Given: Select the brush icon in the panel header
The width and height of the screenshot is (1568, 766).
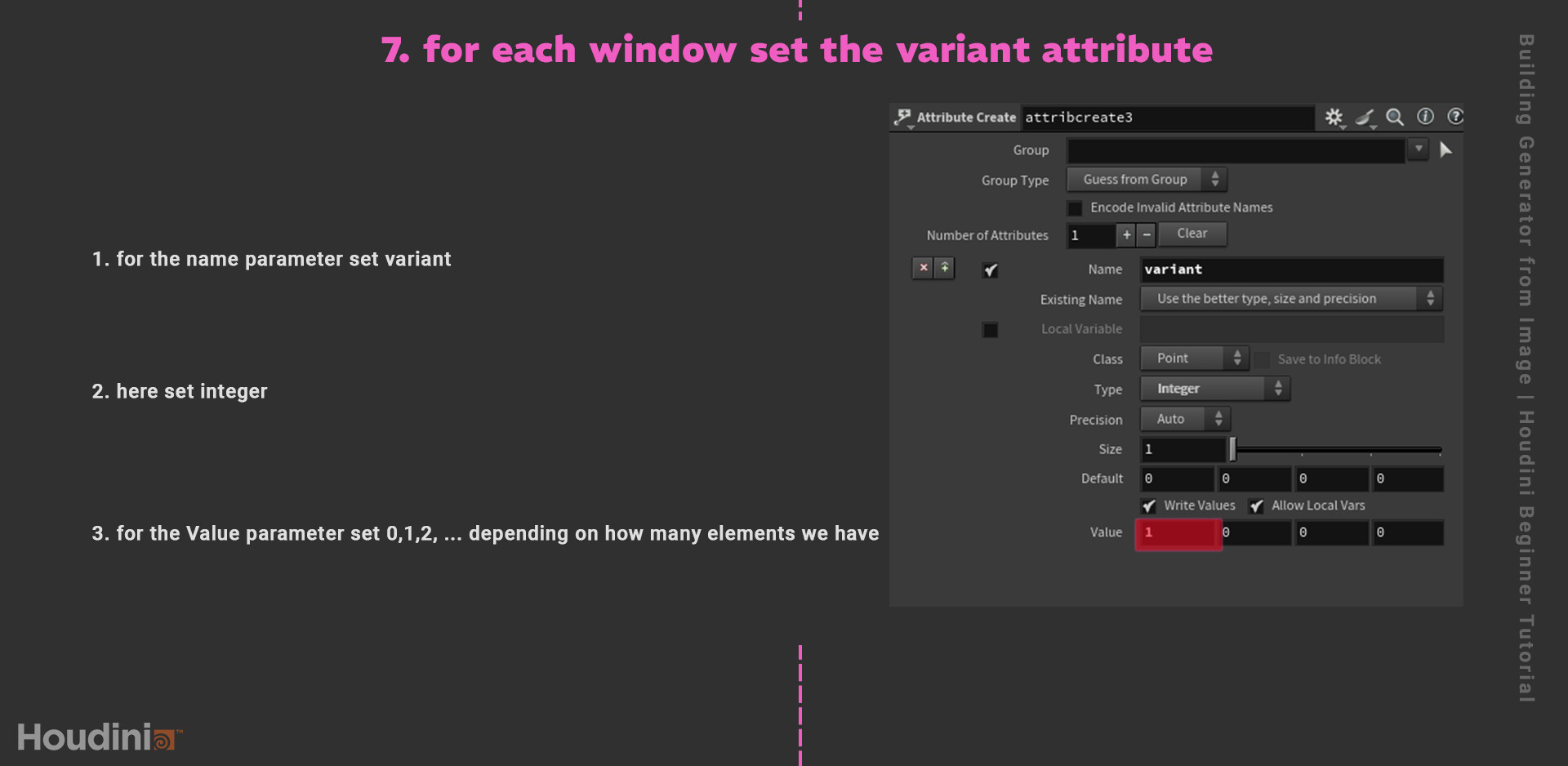Looking at the screenshot, I should (1364, 117).
